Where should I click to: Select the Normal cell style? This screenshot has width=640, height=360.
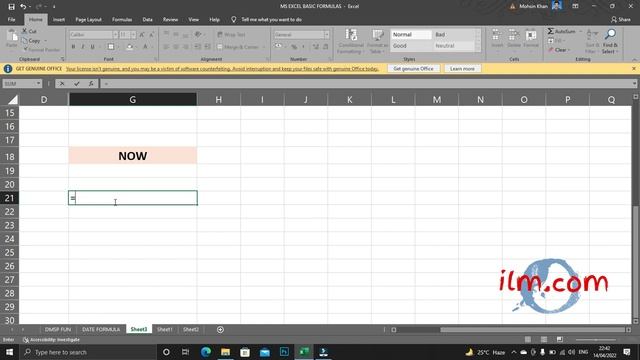pyautogui.click(x=411, y=35)
